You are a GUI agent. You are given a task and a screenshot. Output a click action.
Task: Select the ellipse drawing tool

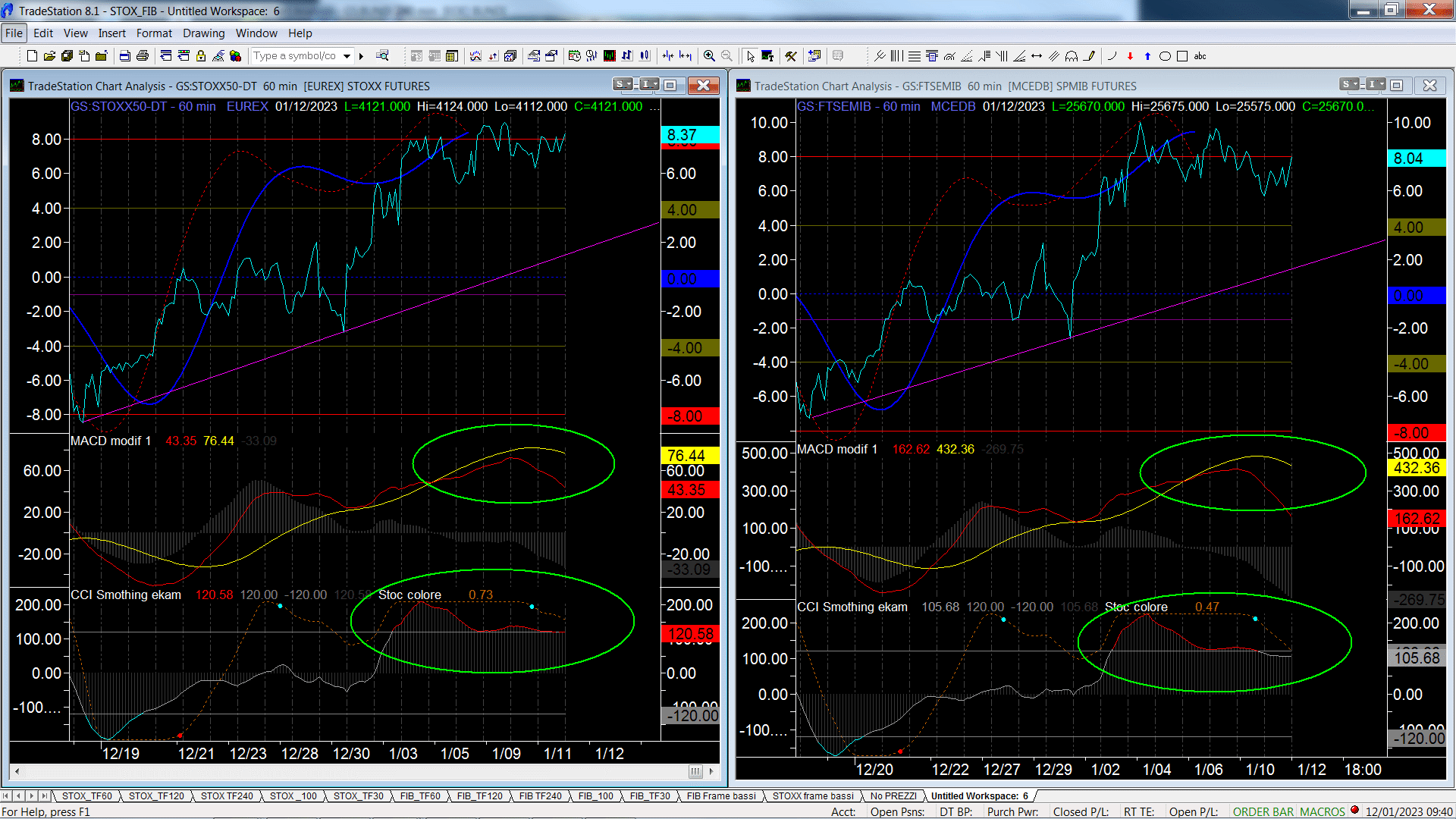pos(1165,56)
